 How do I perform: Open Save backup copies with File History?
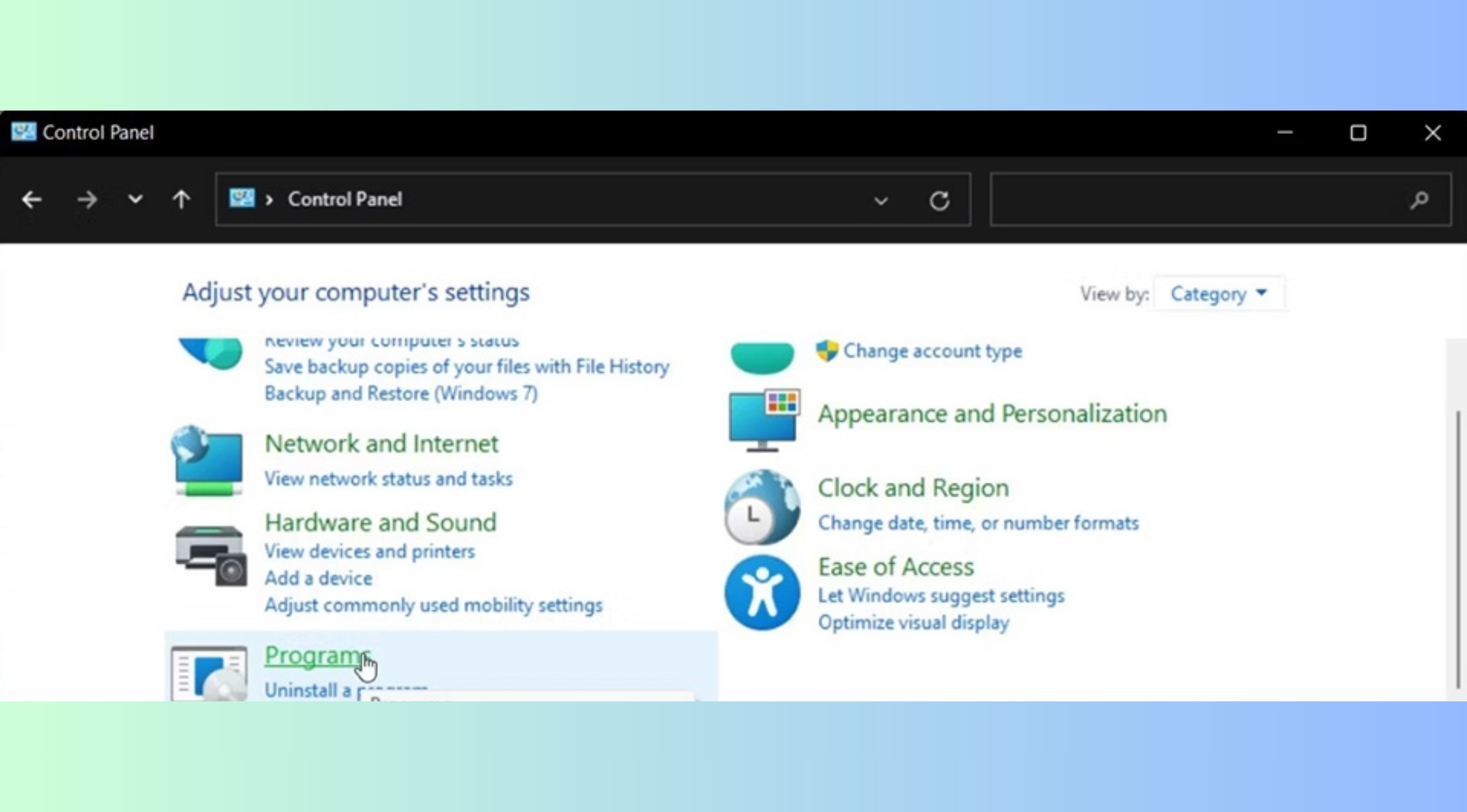466,367
